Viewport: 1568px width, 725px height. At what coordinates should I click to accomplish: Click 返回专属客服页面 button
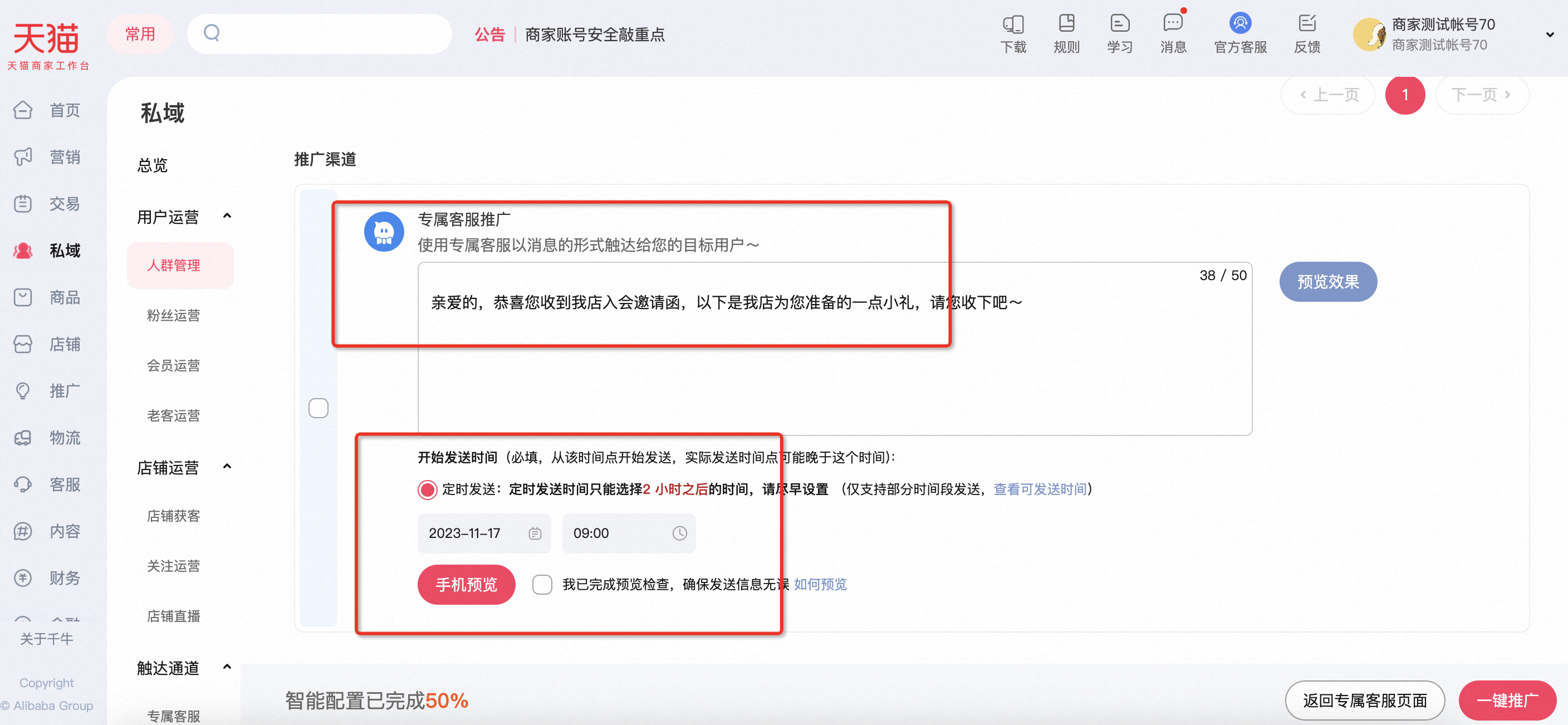[x=1365, y=700]
